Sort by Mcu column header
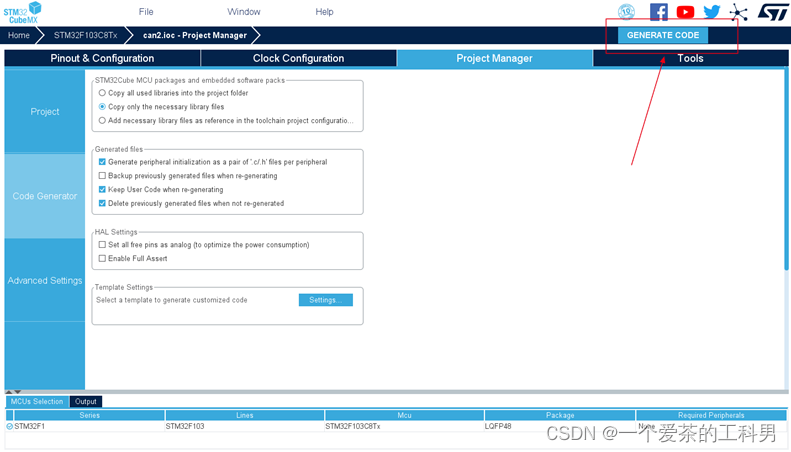This screenshot has width=791, height=452. tap(404, 415)
